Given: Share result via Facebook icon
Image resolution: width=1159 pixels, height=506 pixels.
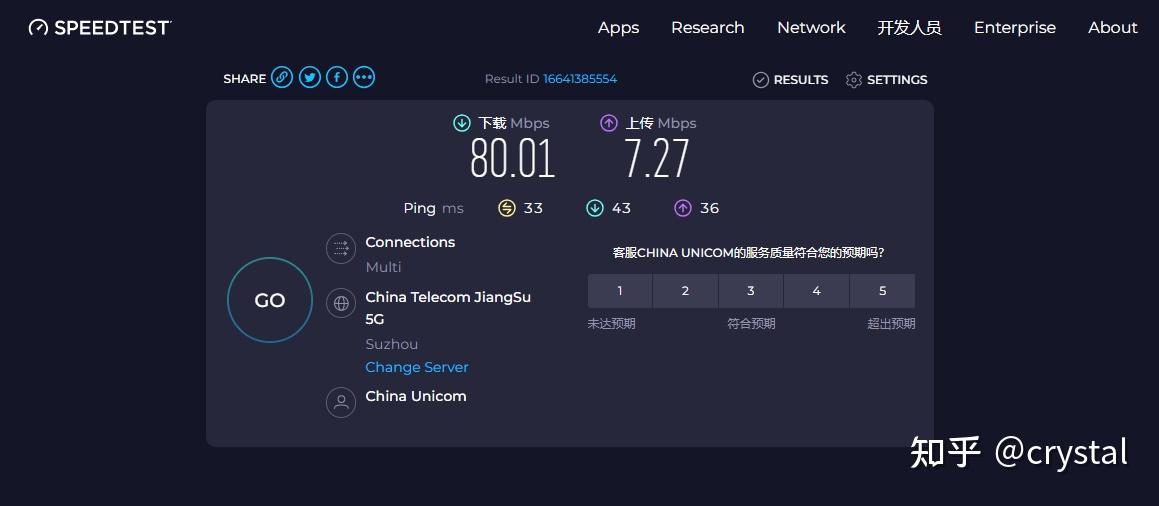Looking at the screenshot, I should tap(337, 78).
